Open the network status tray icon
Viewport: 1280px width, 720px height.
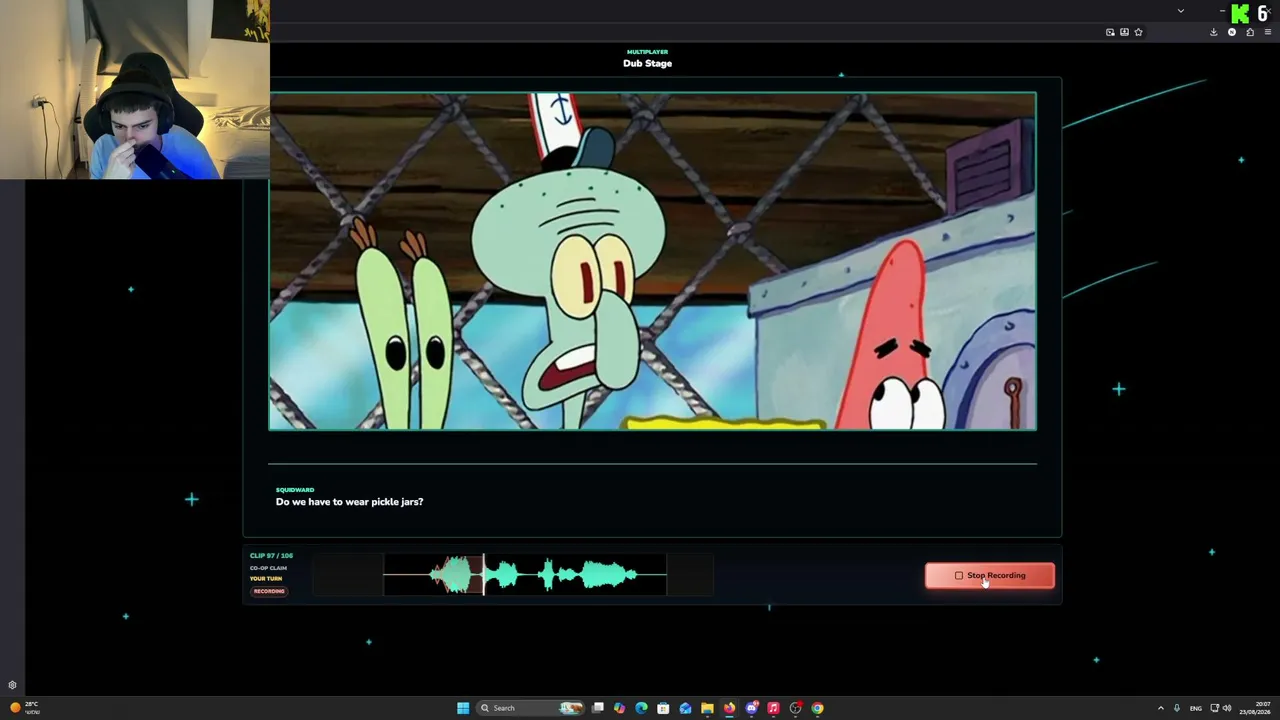coord(1215,708)
